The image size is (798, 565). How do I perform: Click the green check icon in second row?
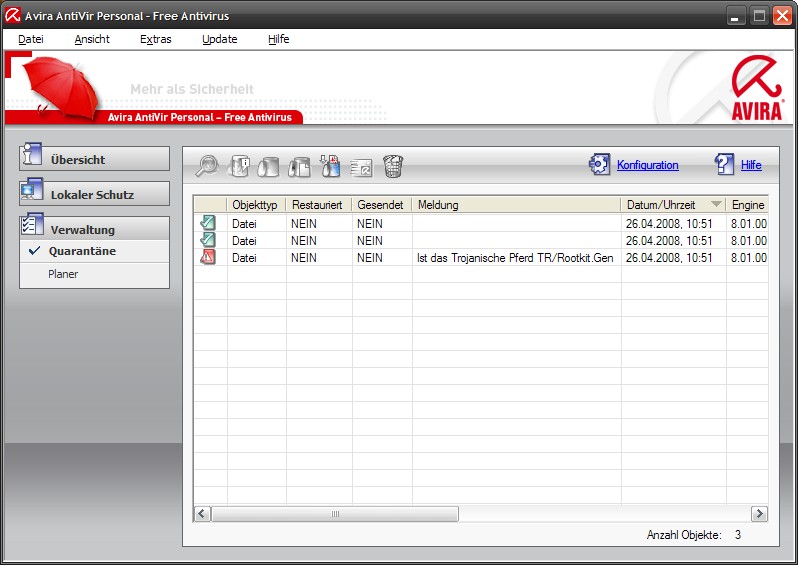pos(208,239)
